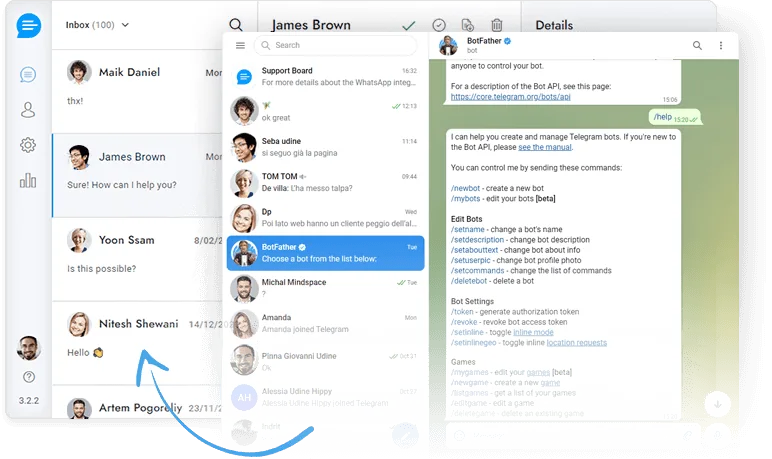Image resolution: width=772 pixels, height=459 pixels.
Task: Mark James Brown conversation done with checkmark
Action: coord(409,25)
